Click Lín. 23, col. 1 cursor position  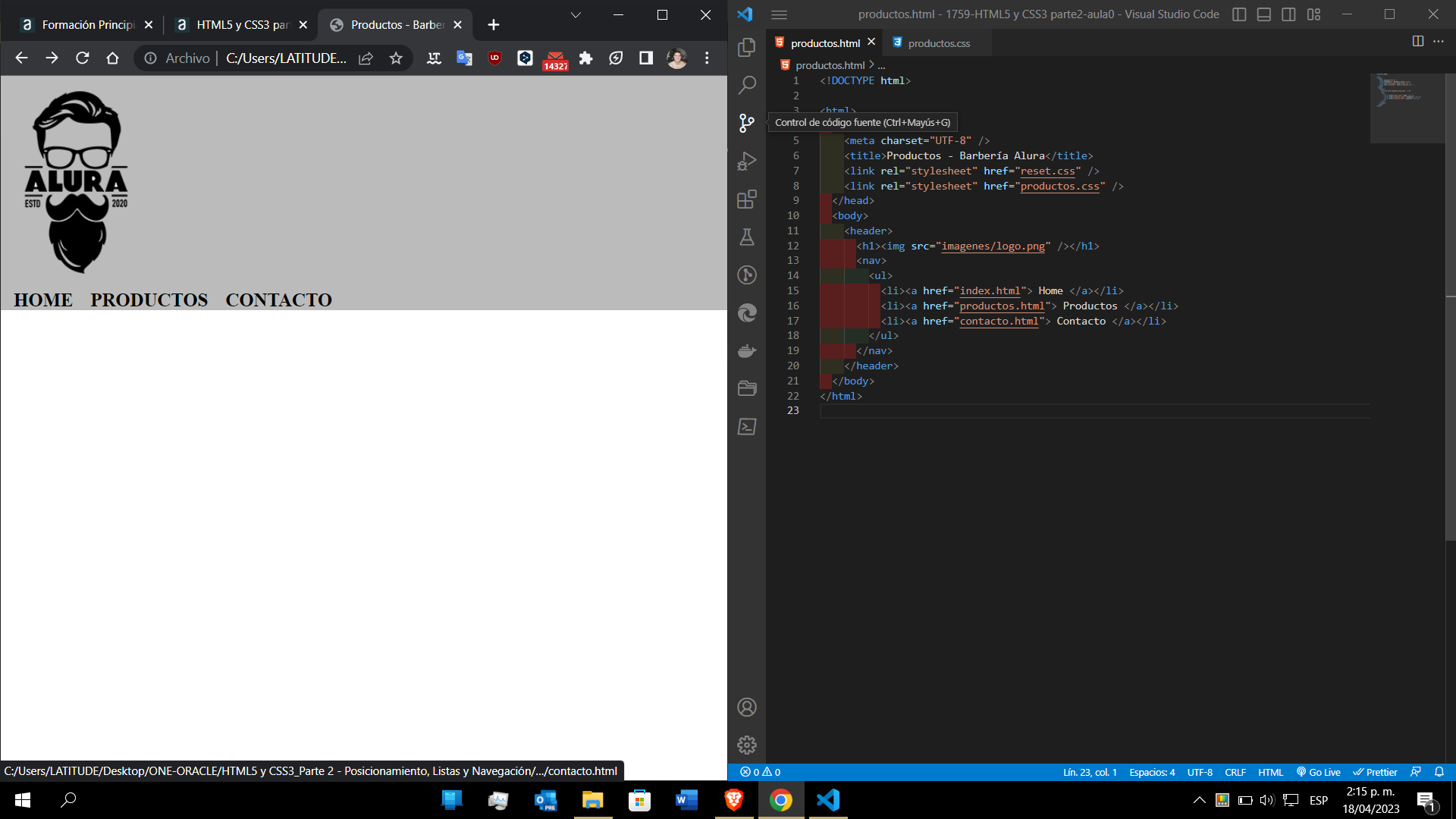[1090, 772]
